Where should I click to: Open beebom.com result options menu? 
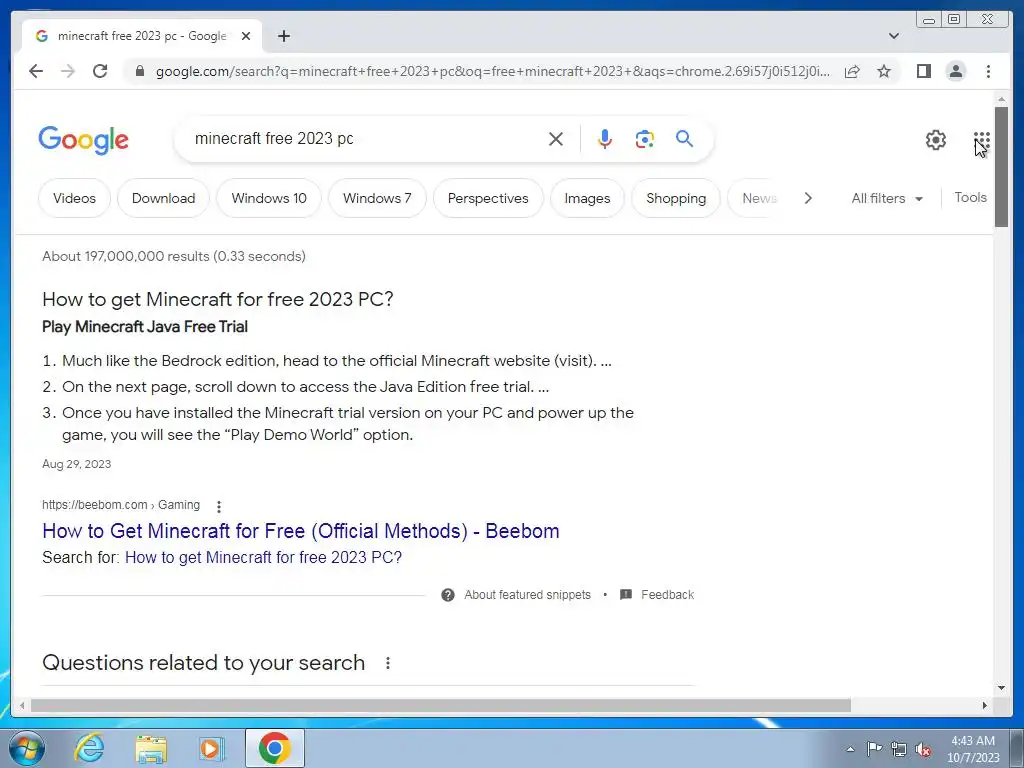[219, 506]
